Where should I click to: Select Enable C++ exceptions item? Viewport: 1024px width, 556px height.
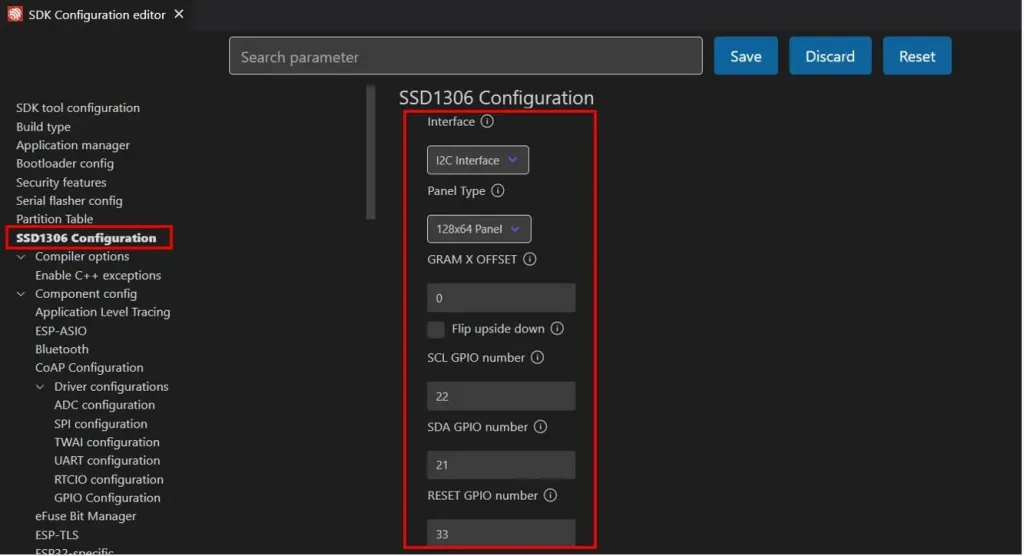pyautogui.click(x=98, y=276)
